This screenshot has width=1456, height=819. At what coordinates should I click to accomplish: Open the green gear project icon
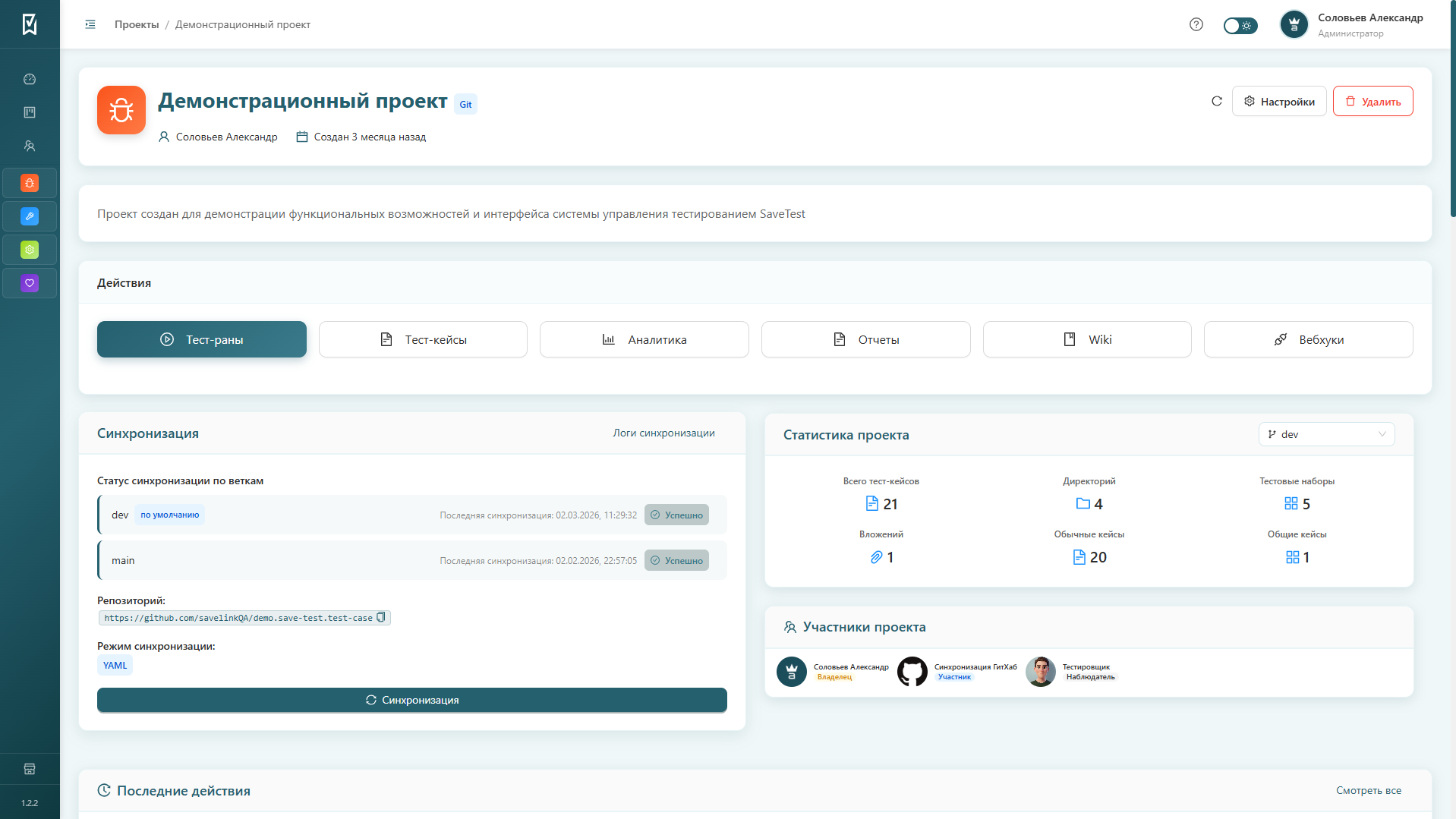29,249
